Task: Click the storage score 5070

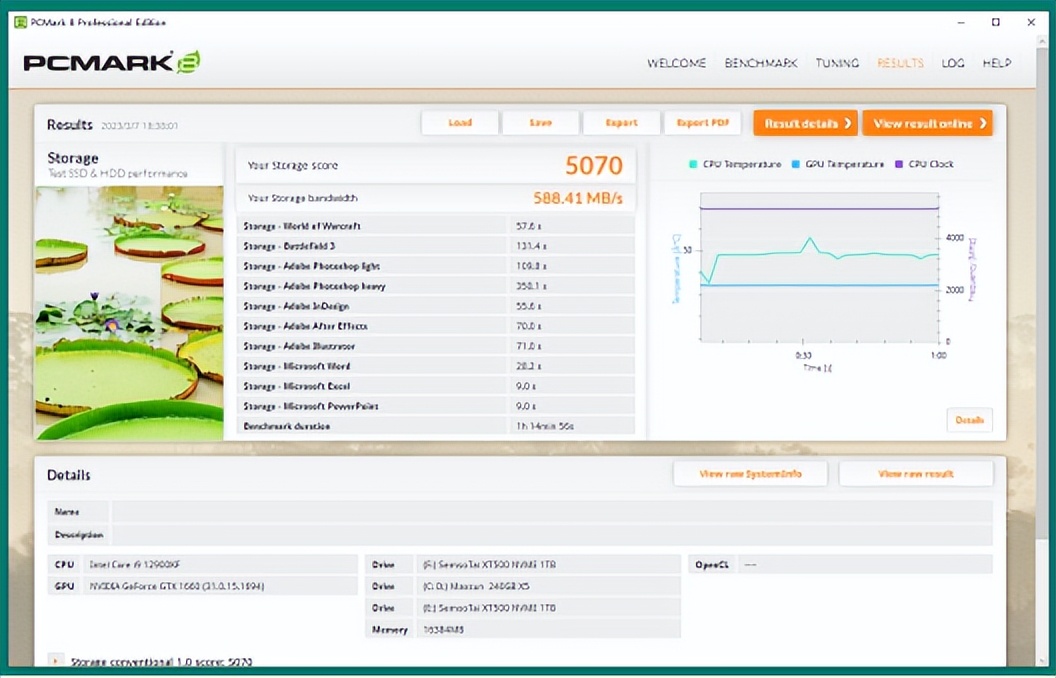Action: click(x=594, y=166)
